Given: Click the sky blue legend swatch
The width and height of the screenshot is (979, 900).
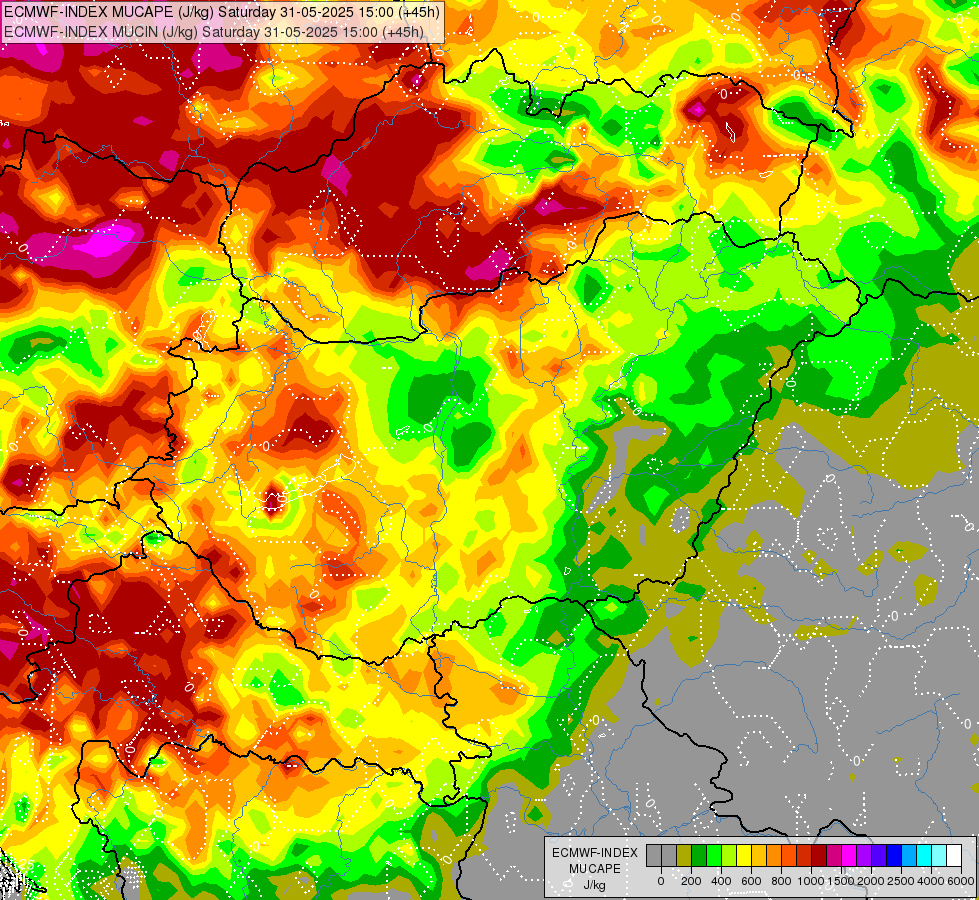Looking at the screenshot, I should [910, 856].
